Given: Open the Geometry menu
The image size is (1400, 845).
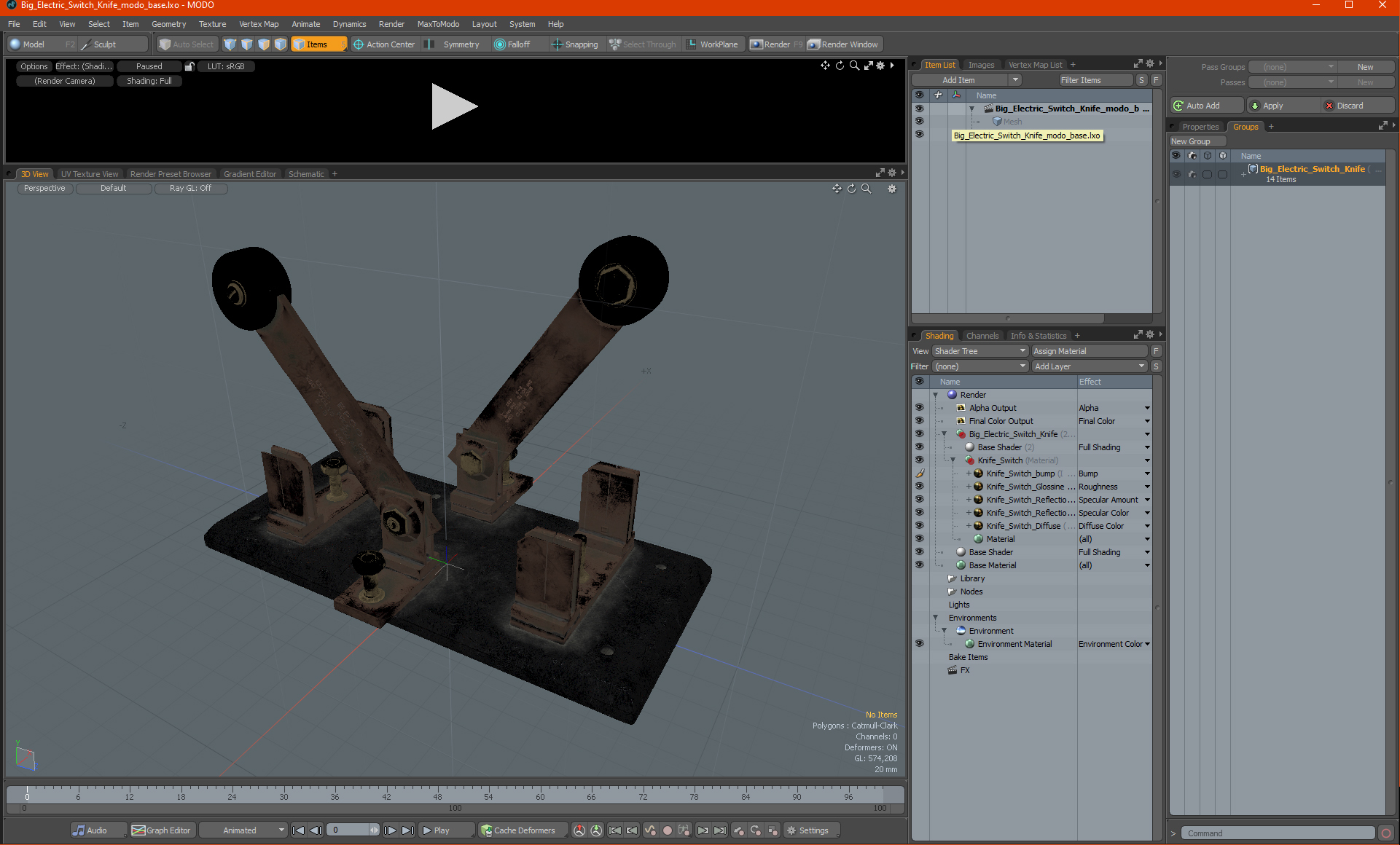Looking at the screenshot, I should click(168, 24).
